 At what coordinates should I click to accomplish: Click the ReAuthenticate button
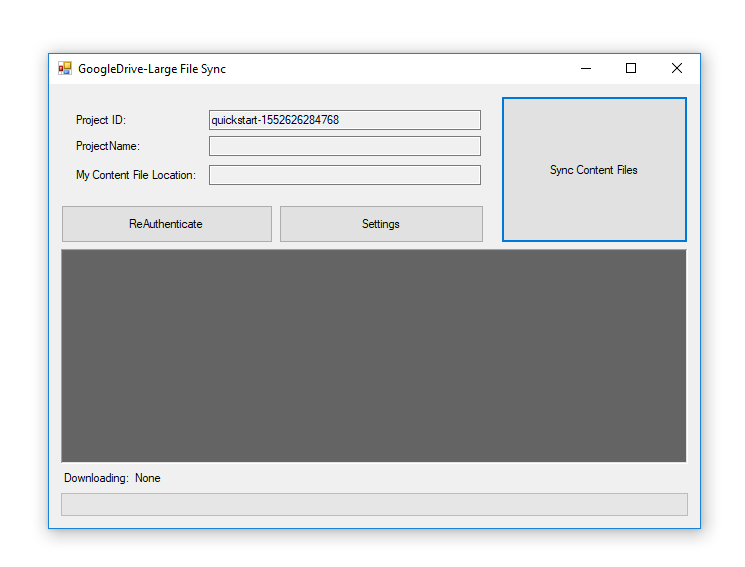[x=167, y=224]
